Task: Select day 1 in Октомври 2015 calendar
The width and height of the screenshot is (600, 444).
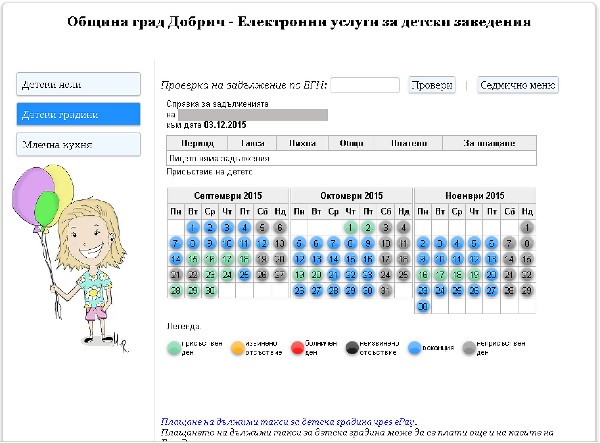Action: point(349,227)
